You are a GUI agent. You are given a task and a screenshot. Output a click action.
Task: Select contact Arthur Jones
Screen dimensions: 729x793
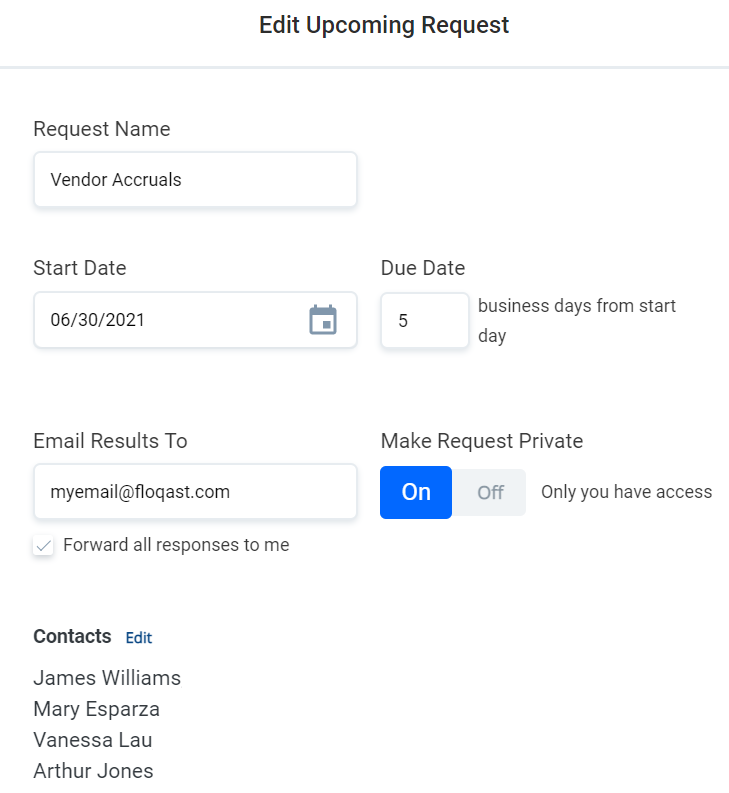(93, 771)
